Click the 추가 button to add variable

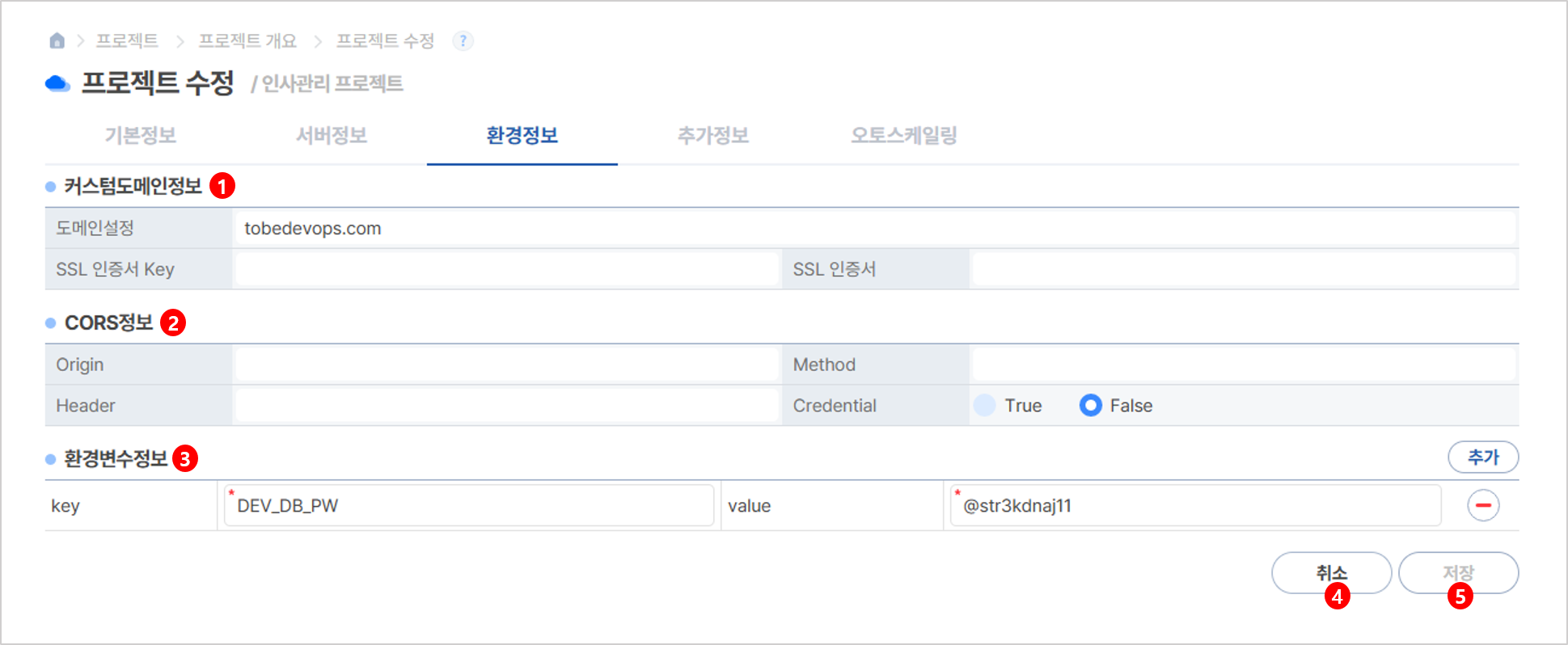(1483, 457)
